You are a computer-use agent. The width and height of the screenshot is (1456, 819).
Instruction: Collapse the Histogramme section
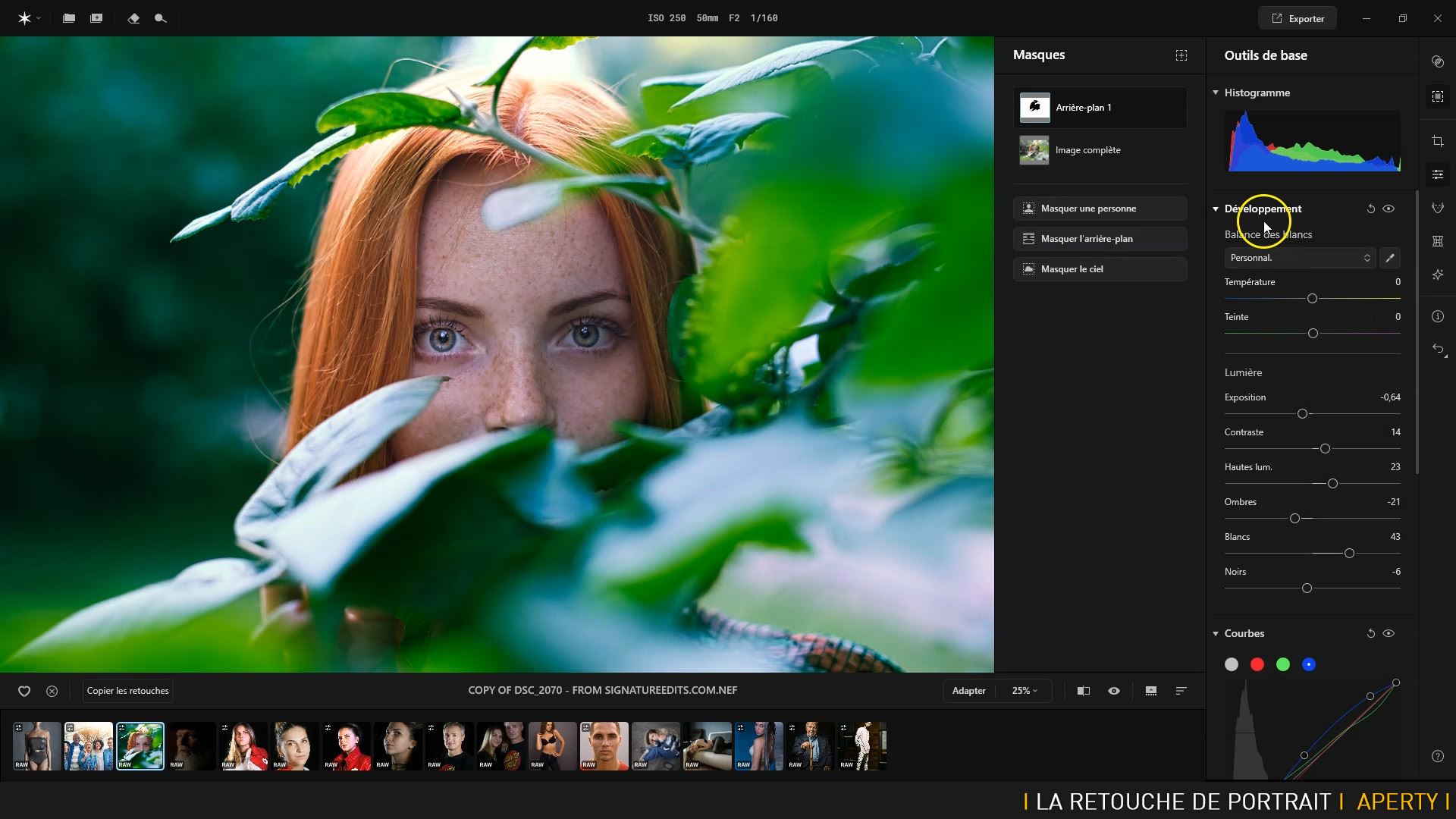click(1216, 93)
